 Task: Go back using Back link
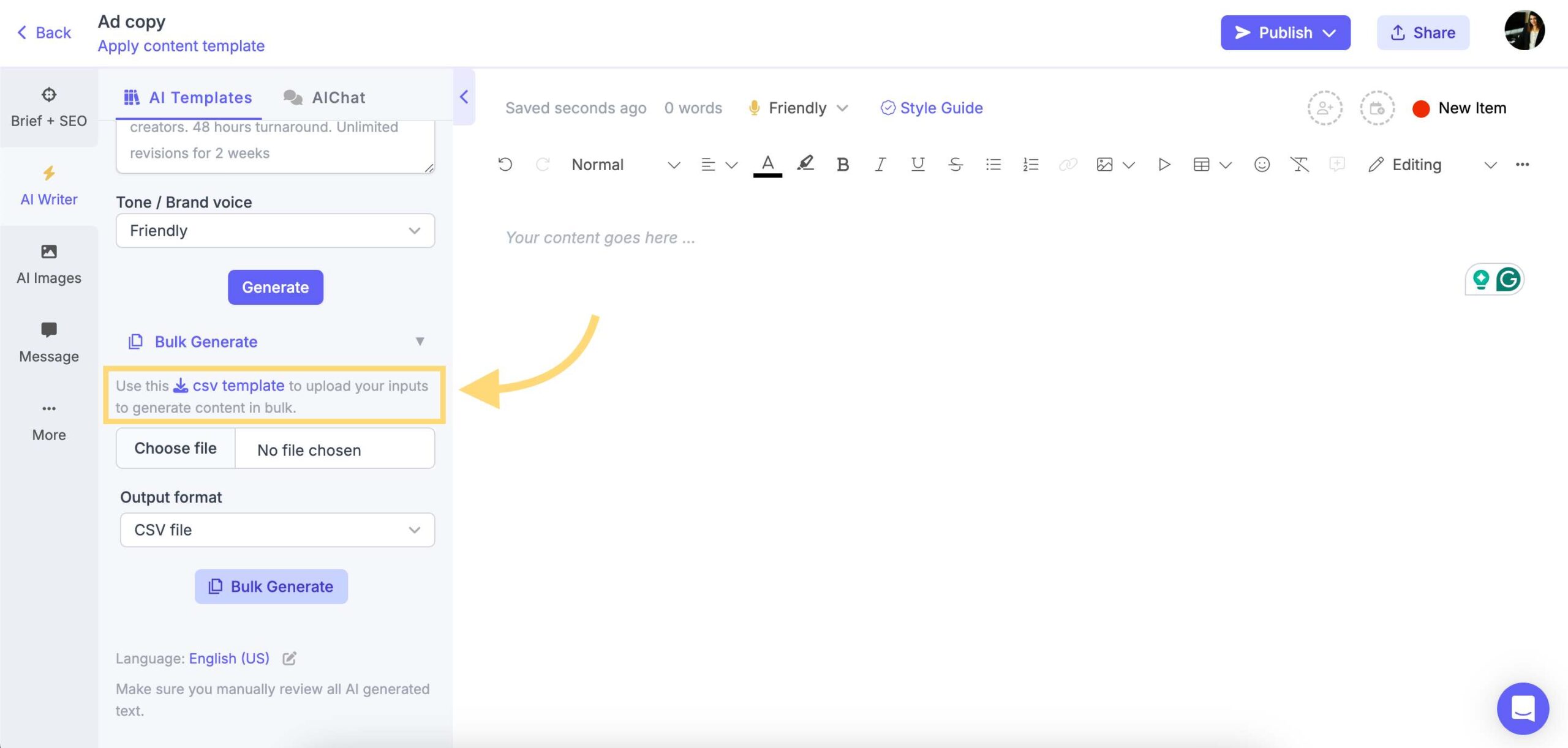click(x=43, y=32)
